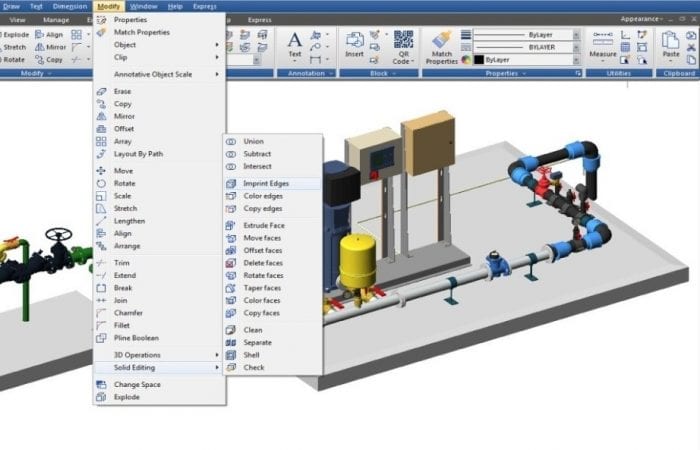Viewport: 700px width, 450px height.
Task: Open the QR Code tool
Action: 403,46
